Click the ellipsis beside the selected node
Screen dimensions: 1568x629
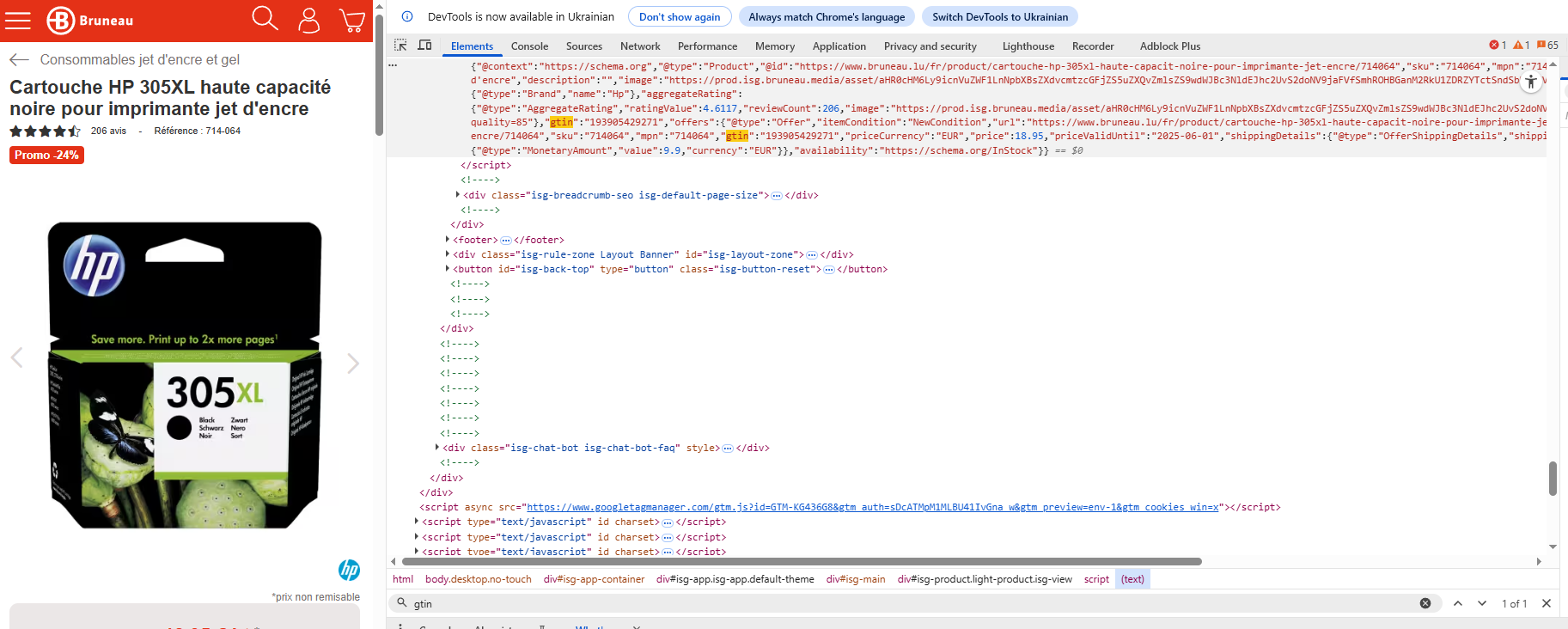[x=393, y=65]
